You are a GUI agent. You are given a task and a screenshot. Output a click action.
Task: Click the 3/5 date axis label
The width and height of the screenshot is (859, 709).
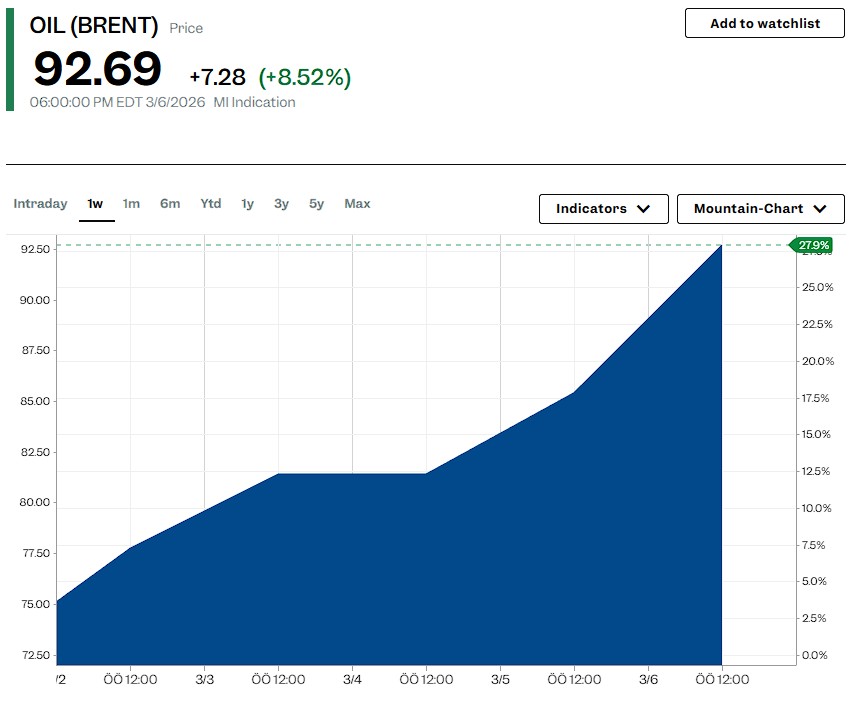(x=500, y=679)
